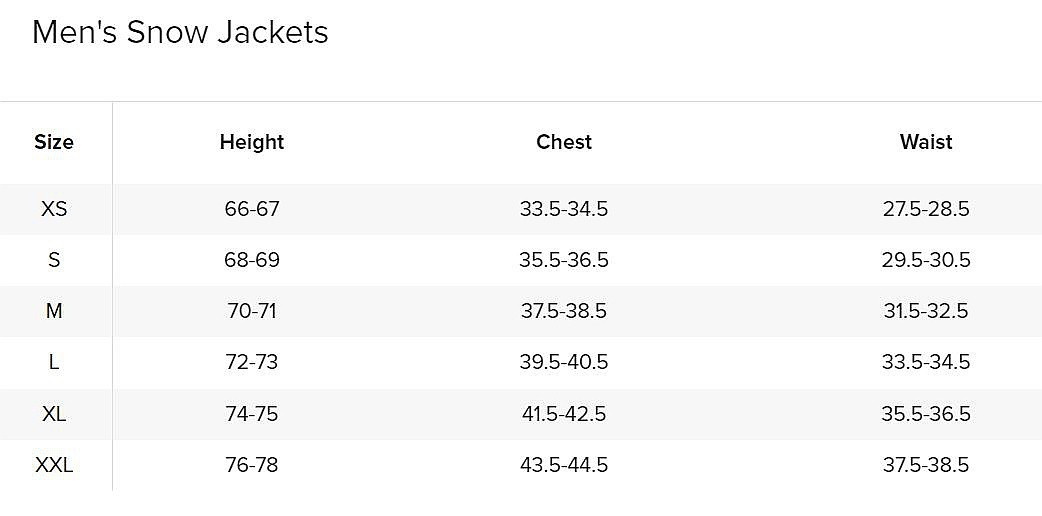Select the Chest column header
Viewport: 1042px width, 516px height.
click(564, 142)
